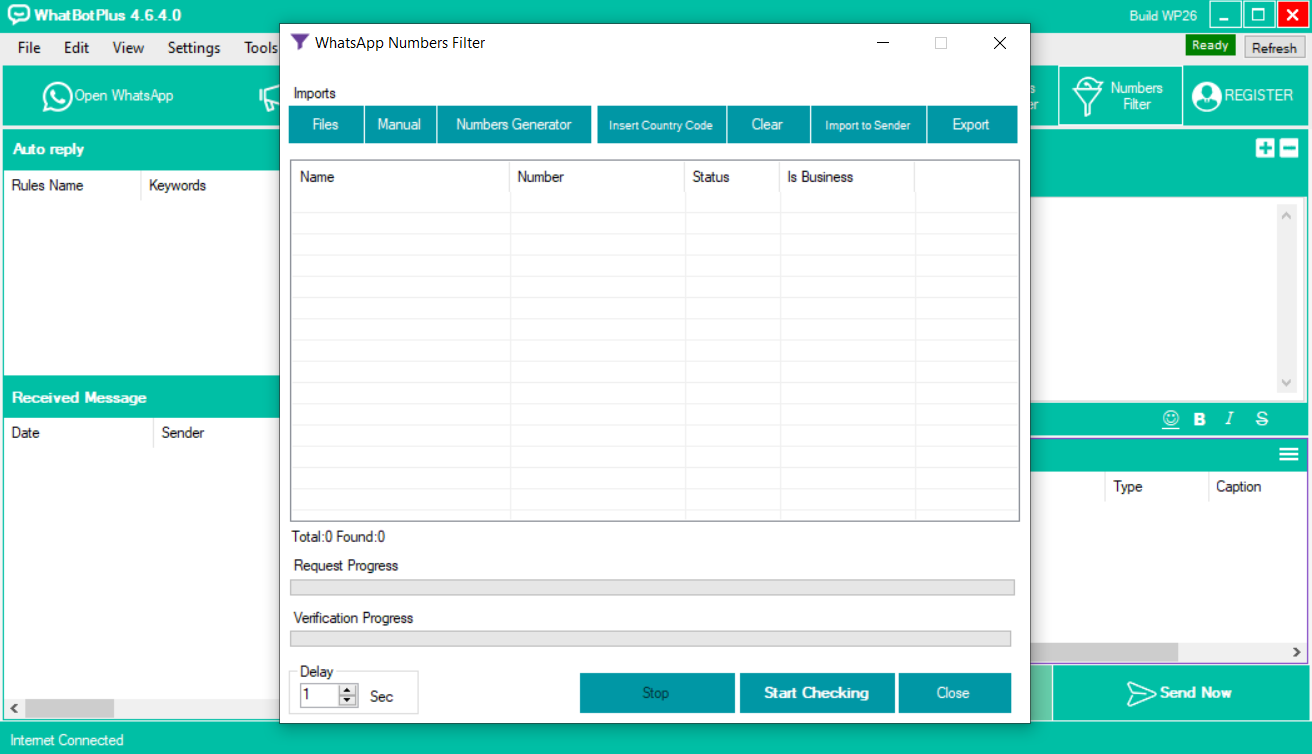Click Insert Country Code button
This screenshot has height=754, width=1312.
coord(661,125)
